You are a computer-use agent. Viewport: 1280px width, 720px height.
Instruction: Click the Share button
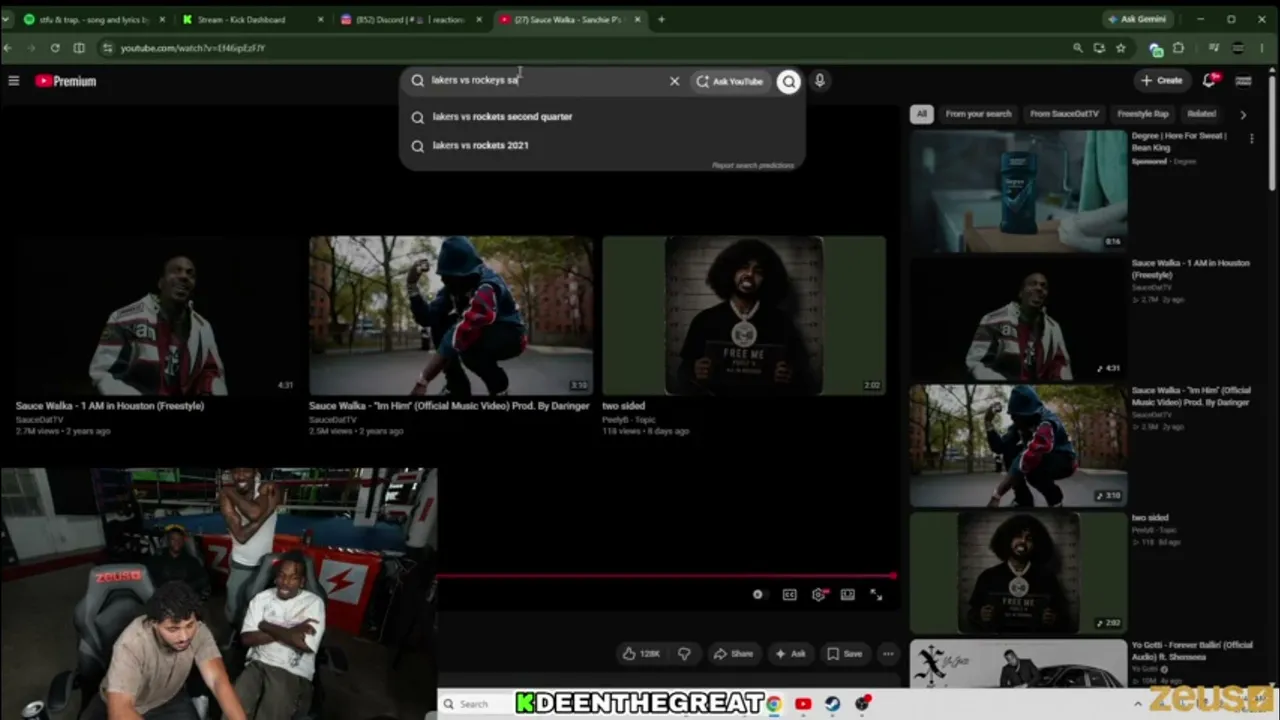click(x=733, y=654)
